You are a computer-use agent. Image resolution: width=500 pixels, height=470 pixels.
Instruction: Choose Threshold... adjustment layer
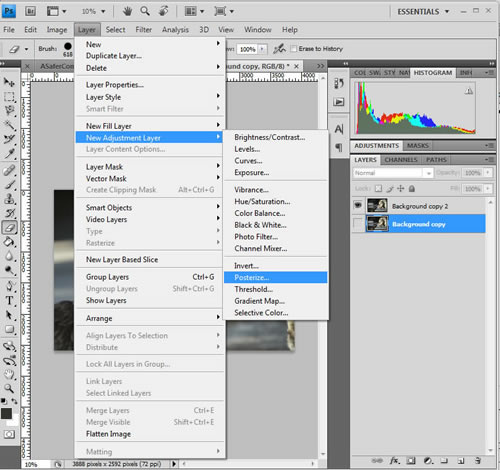coord(276,289)
